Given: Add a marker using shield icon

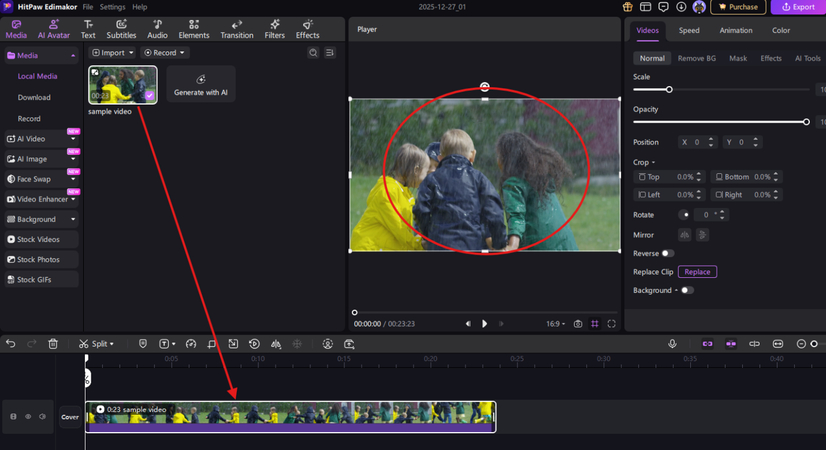Looking at the screenshot, I should [143, 344].
